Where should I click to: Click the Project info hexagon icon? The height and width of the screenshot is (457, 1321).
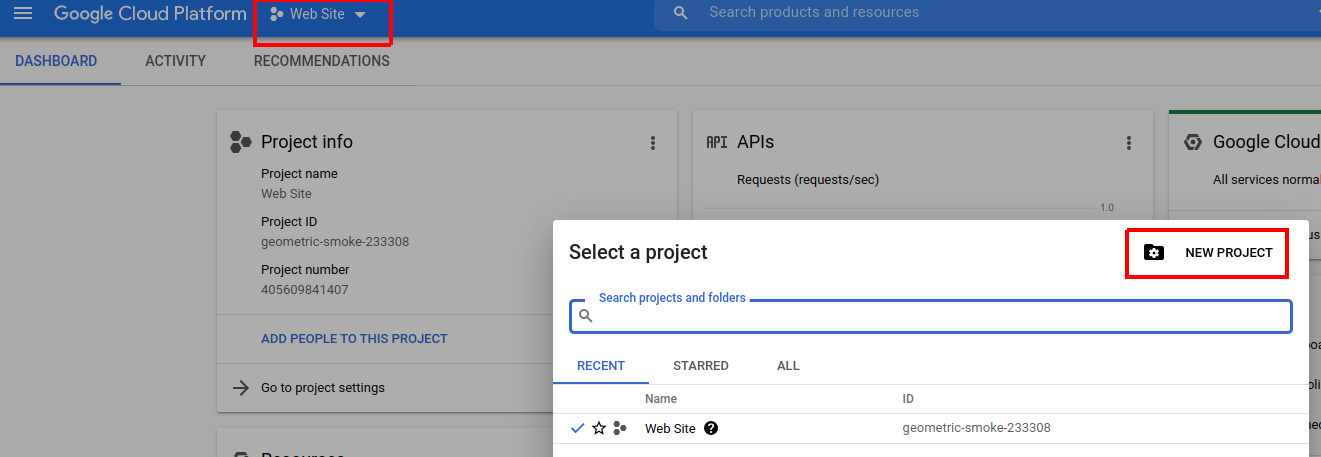coord(240,142)
